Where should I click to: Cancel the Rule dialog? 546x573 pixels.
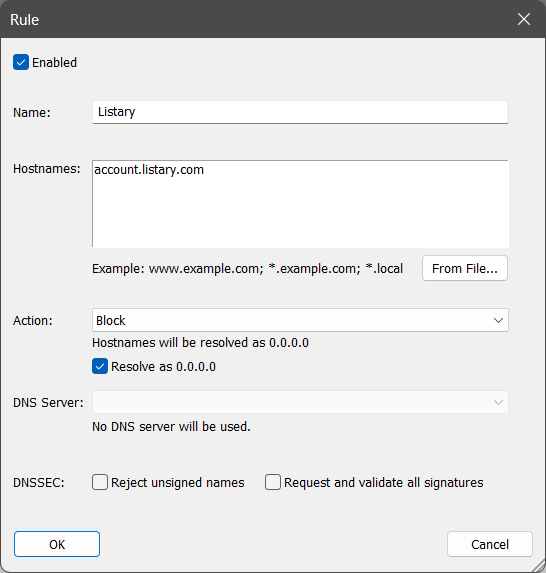click(490, 544)
